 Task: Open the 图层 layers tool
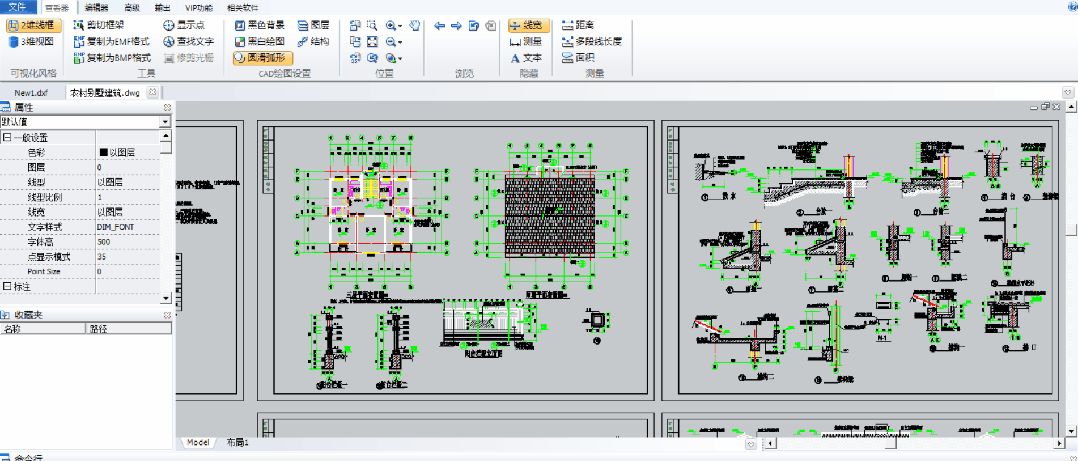pyautogui.click(x=313, y=24)
